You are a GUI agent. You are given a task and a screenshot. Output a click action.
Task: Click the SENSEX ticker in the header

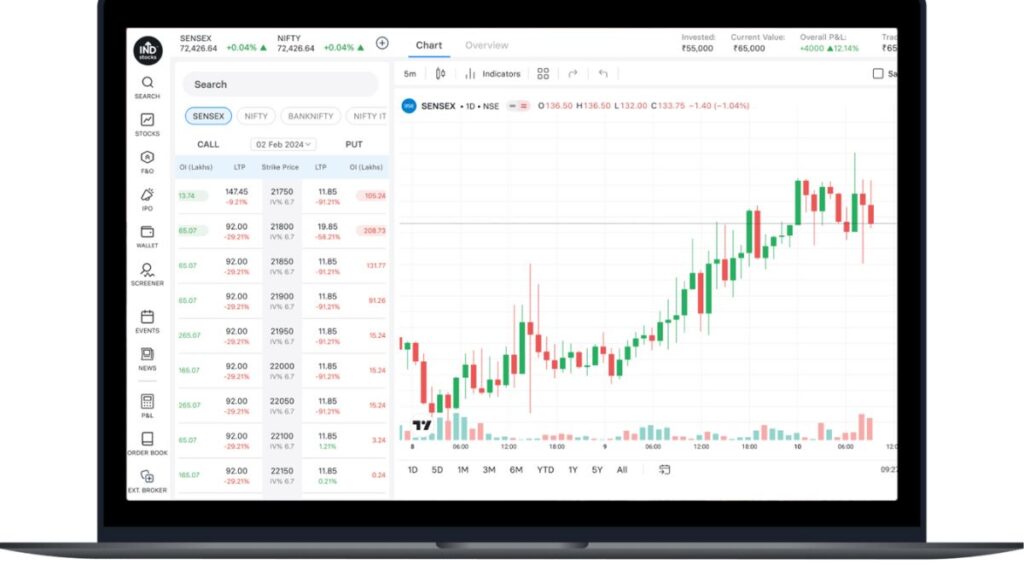(223, 44)
